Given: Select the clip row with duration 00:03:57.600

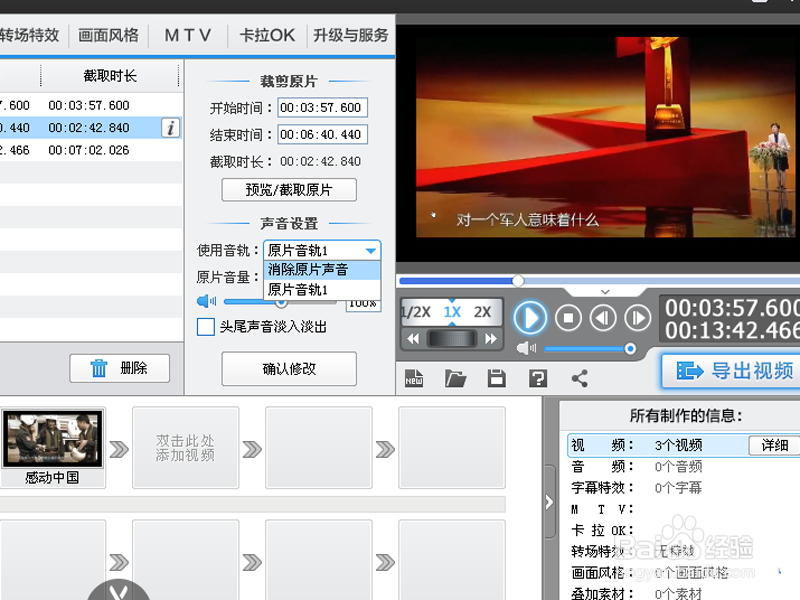Looking at the screenshot, I should click(91, 105).
